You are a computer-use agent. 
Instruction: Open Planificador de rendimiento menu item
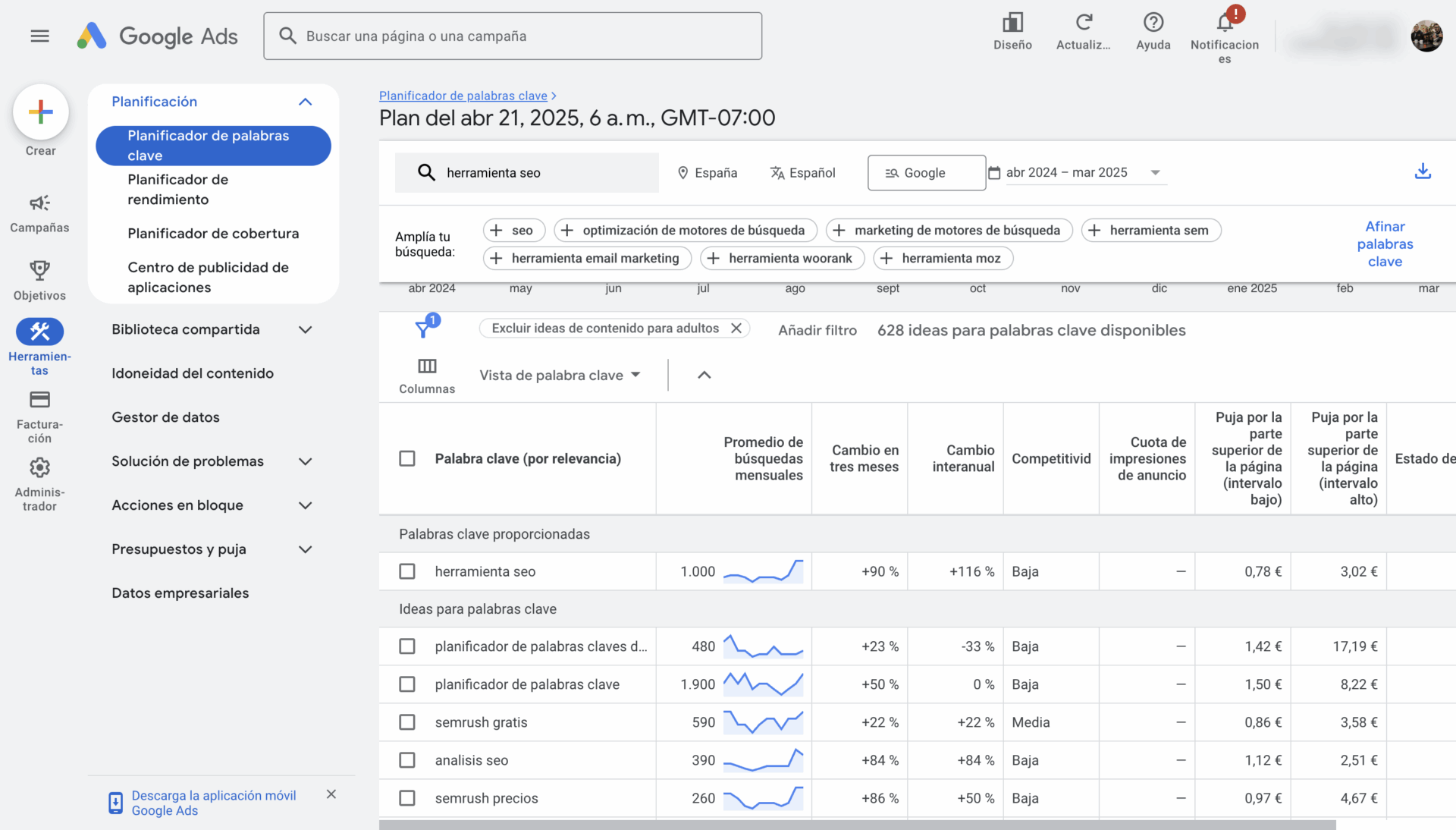(x=178, y=189)
